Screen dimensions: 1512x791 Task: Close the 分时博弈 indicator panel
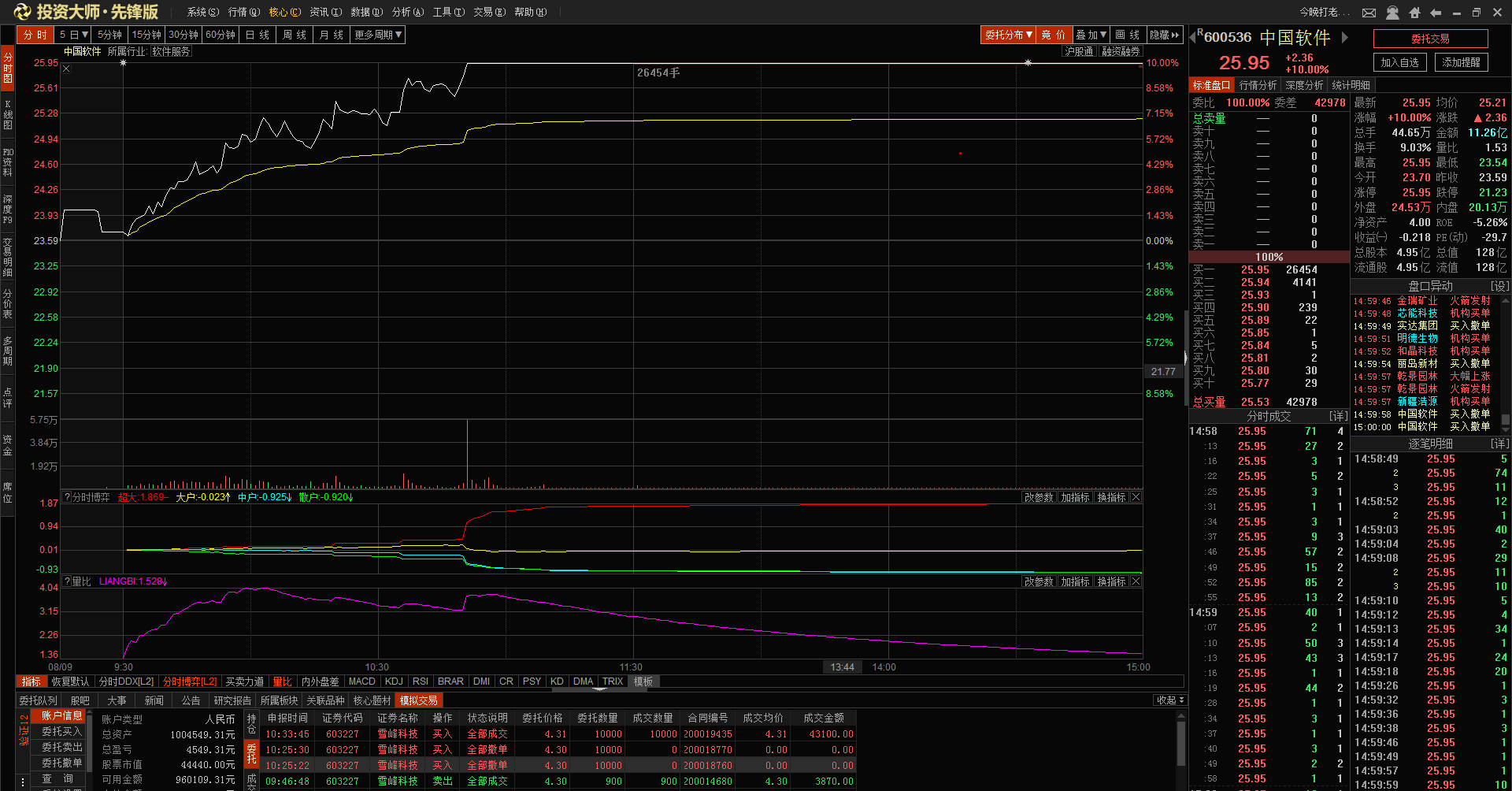[x=1136, y=497]
